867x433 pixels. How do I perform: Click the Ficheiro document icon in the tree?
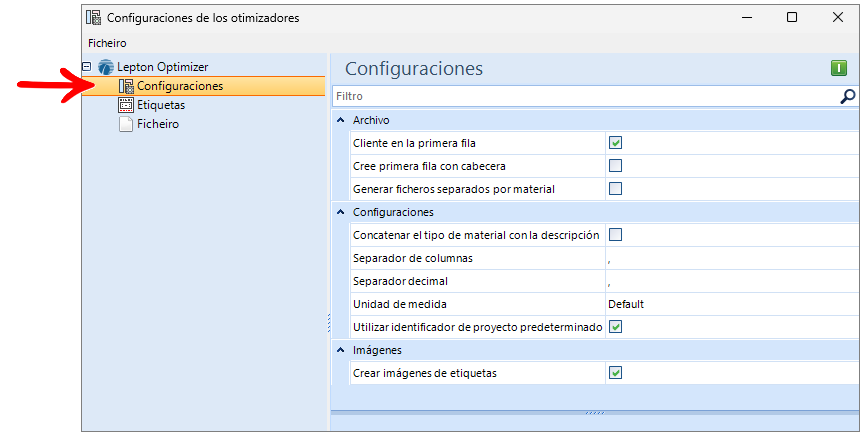(126, 124)
